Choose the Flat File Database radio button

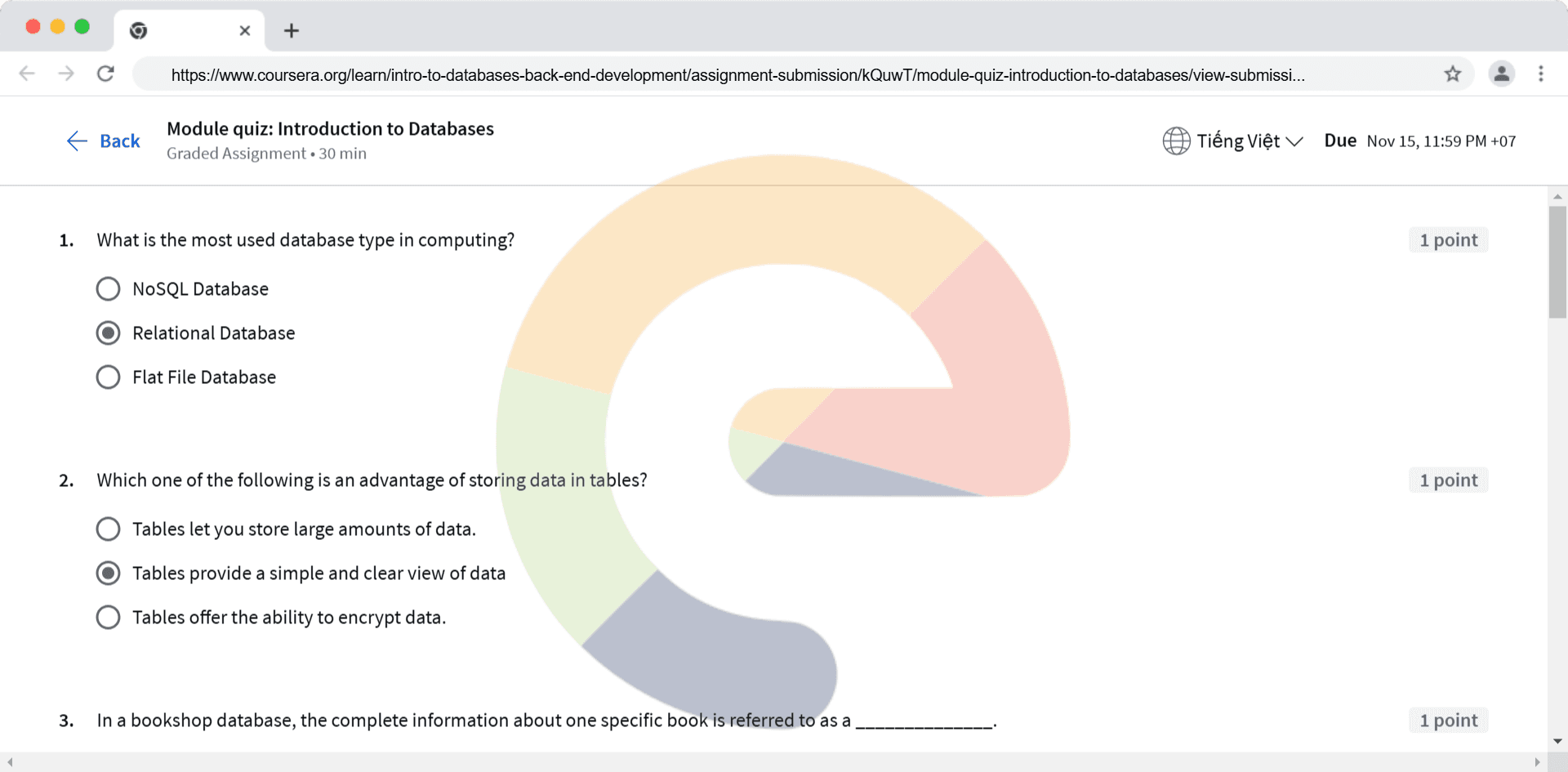(x=108, y=377)
